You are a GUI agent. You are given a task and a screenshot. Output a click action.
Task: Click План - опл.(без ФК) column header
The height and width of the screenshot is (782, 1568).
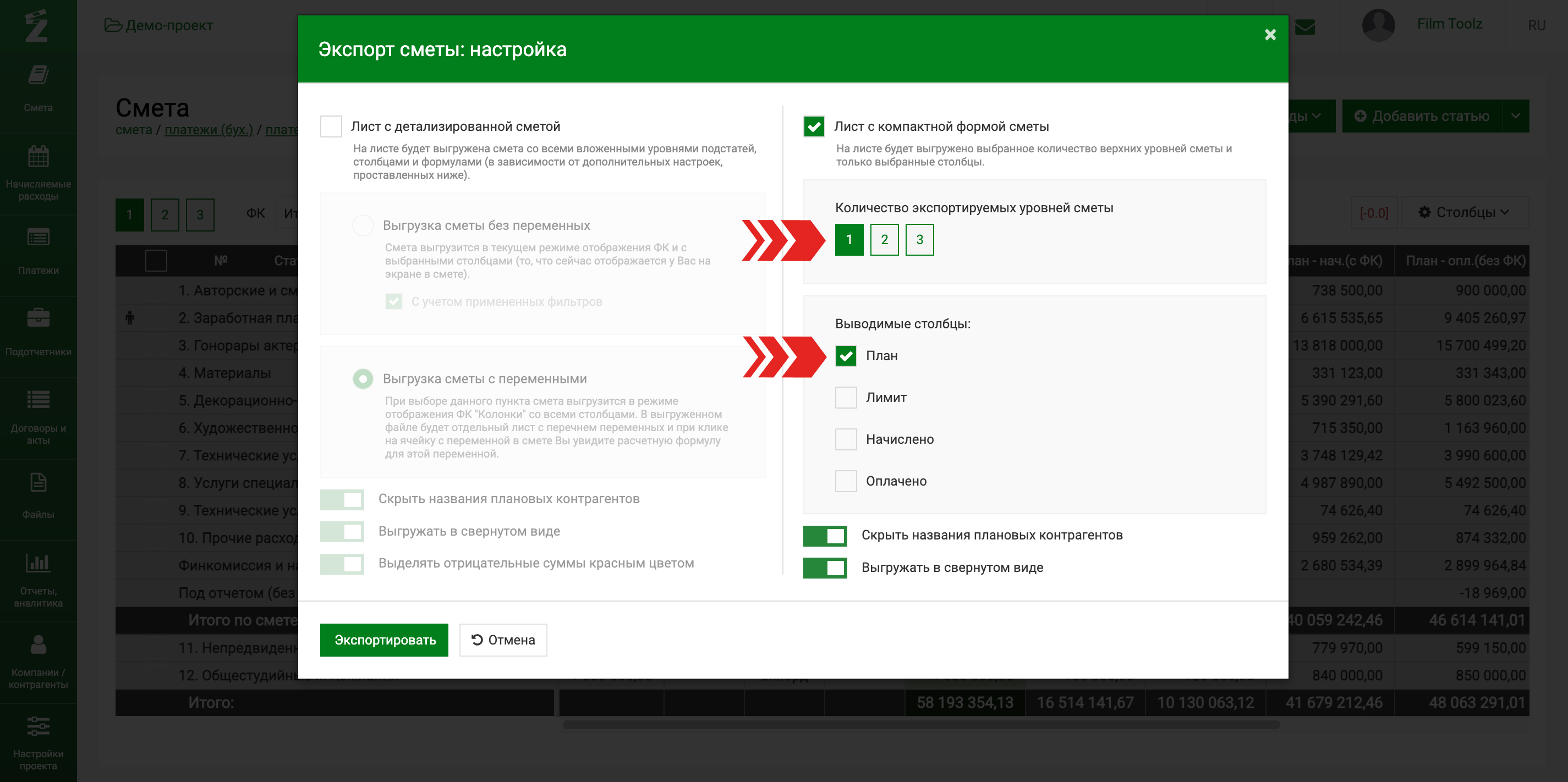coord(1465,261)
